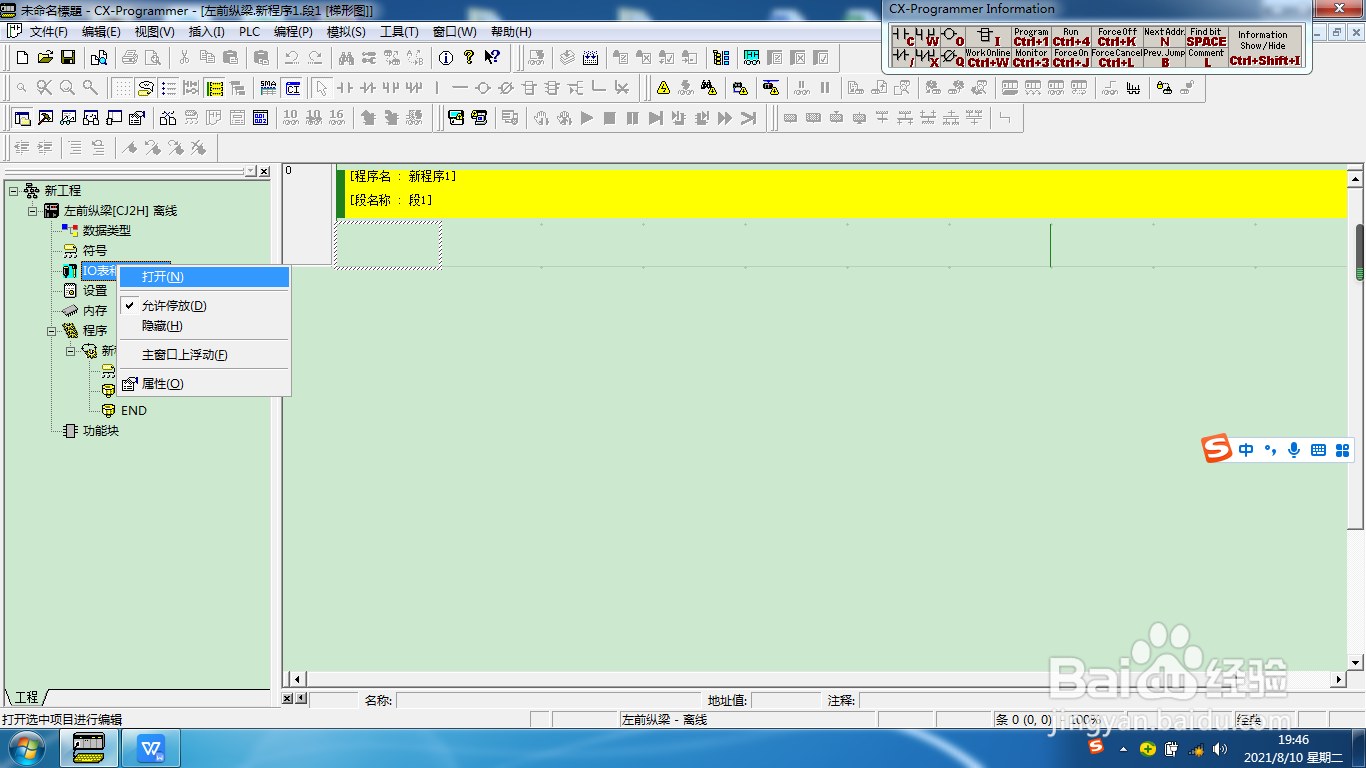
Task: Toggle the highlighted yellow rung annotations button
Action: pos(215,88)
